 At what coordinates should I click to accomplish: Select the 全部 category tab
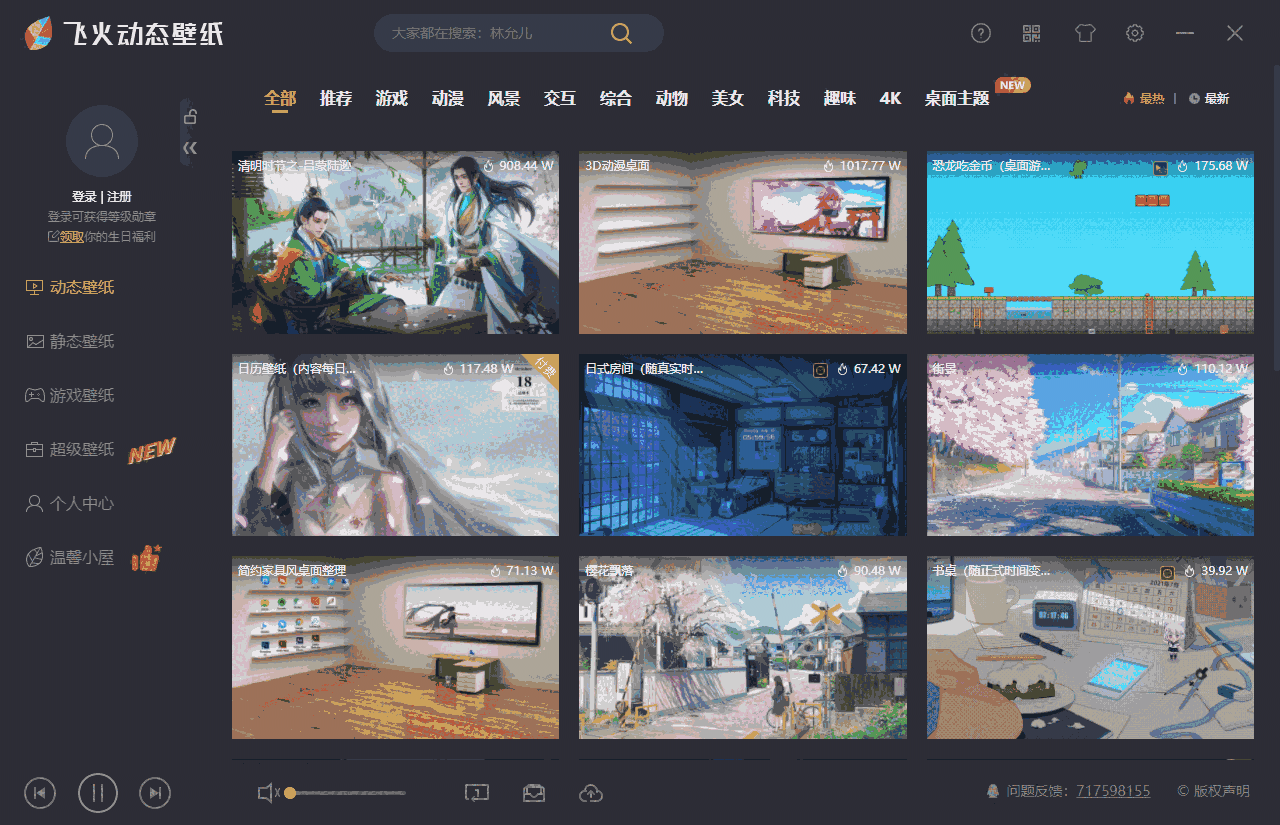point(280,98)
